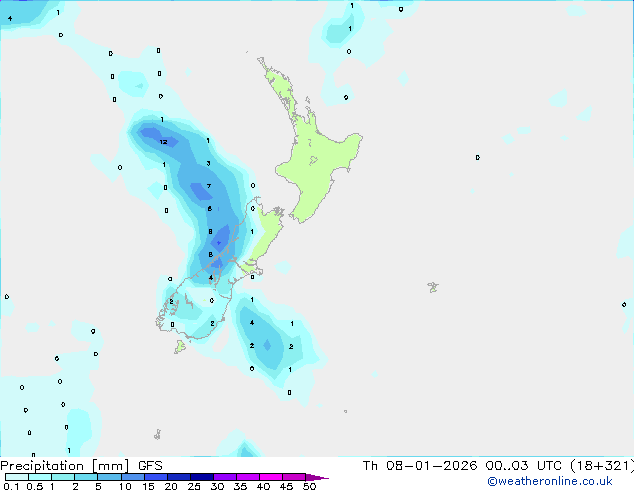Click the legend label '35'
Image resolution: width=634 pixels, height=490 pixels.
tap(240, 486)
